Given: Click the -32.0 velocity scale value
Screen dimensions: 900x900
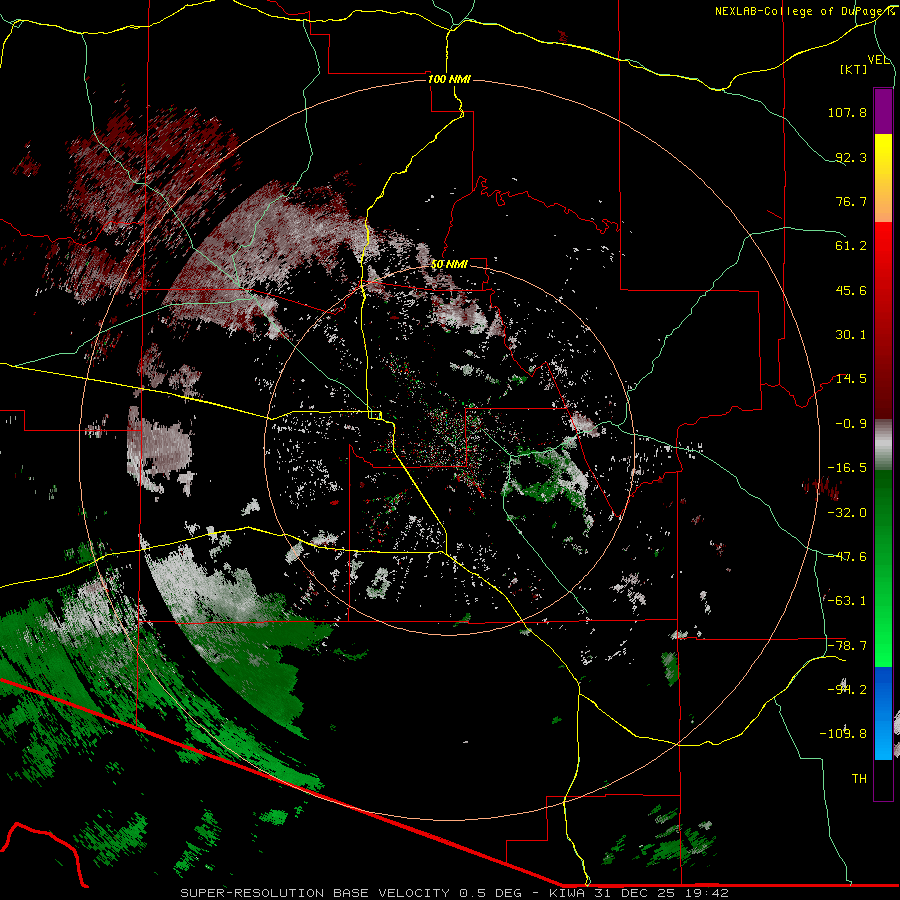Looking at the screenshot, I should (847, 513).
